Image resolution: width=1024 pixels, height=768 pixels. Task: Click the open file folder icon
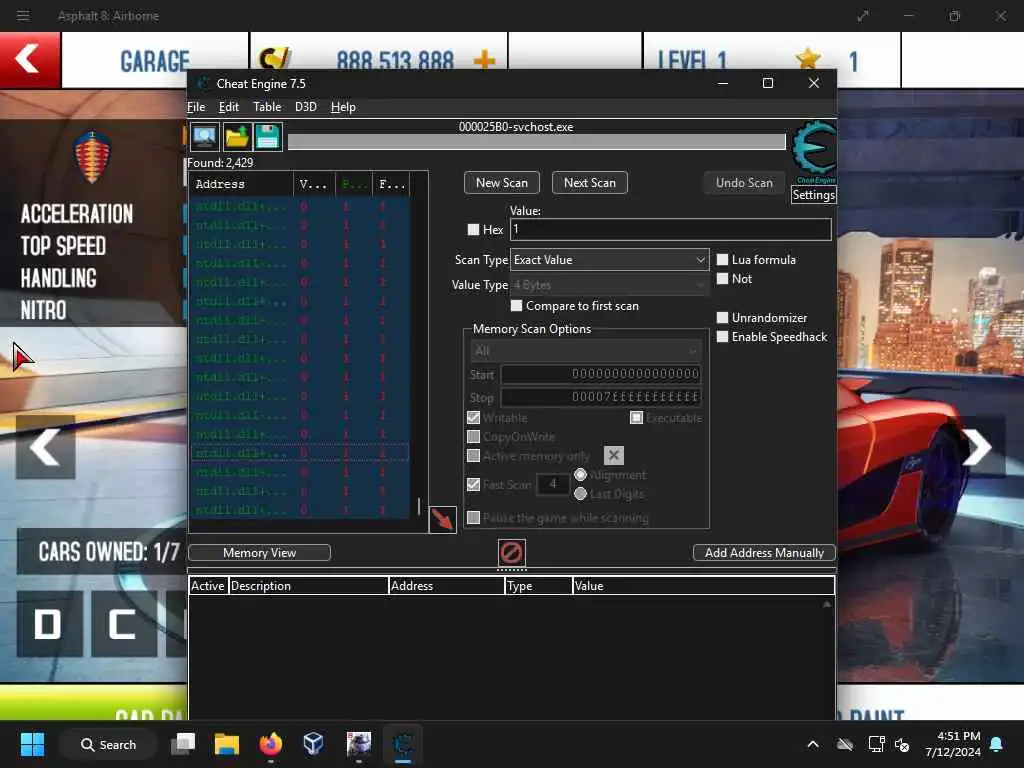[x=236, y=137]
